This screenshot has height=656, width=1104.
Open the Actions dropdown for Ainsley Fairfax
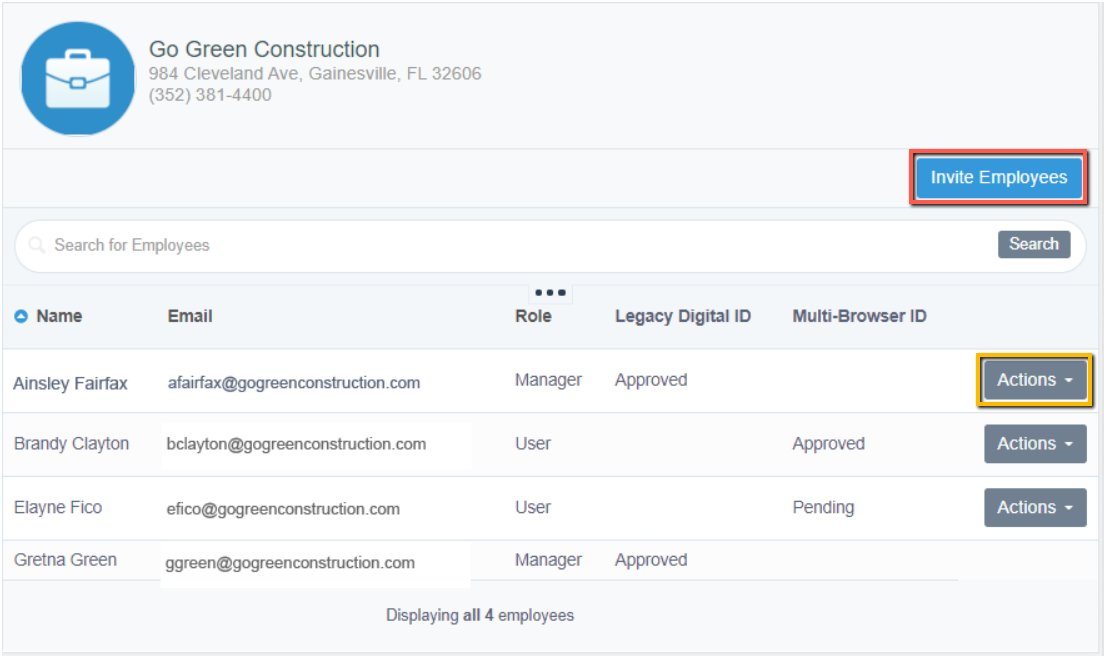coord(1034,380)
